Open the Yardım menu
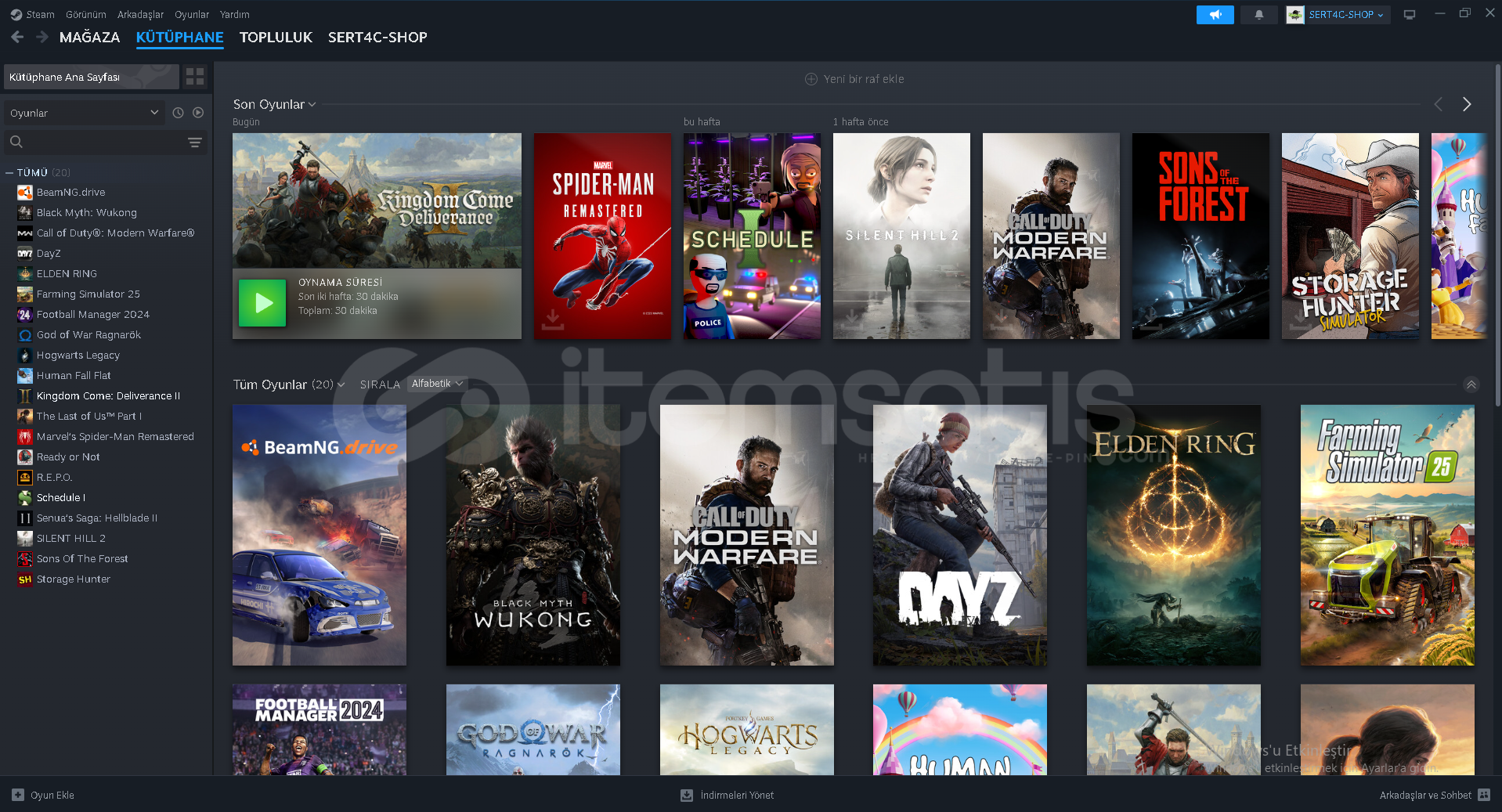 tap(235, 14)
